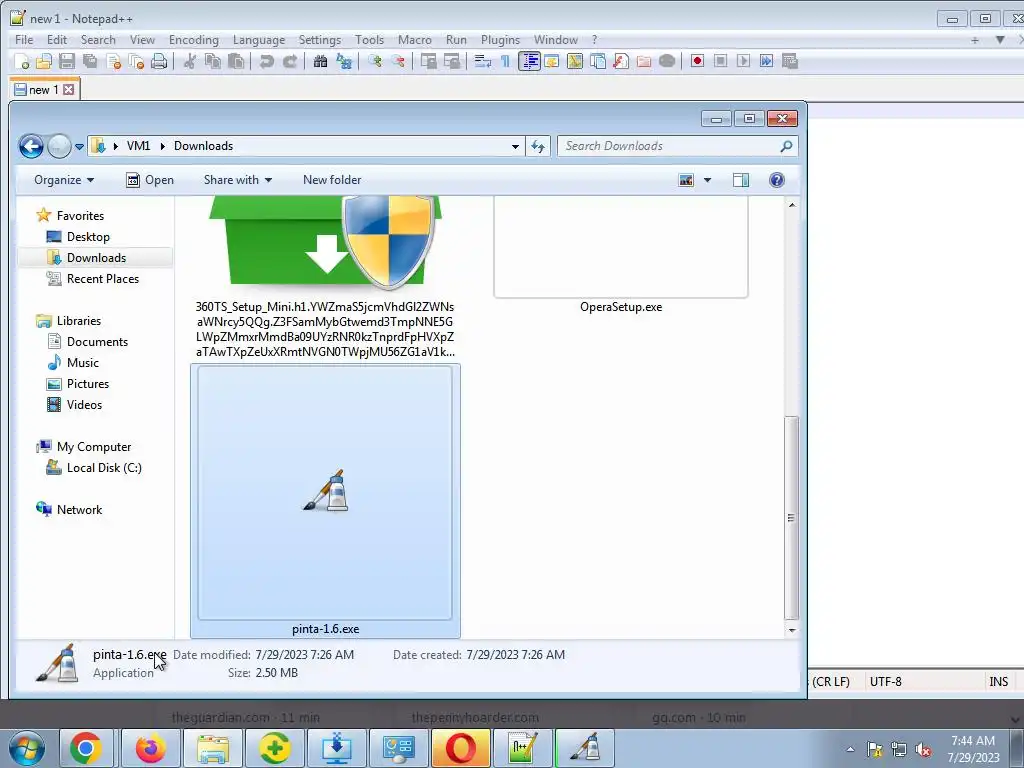The height and width of the screenshot is (768, 1024).
Task: Select the 'new 1' document tab
Action: (43, 89)
